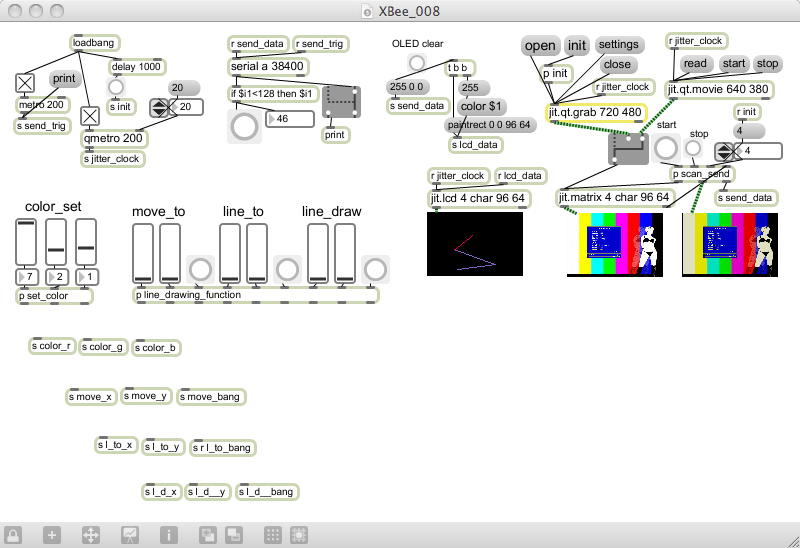
Task: Click the start bang button beside gswitch
Action: click(x=666, y=148)
